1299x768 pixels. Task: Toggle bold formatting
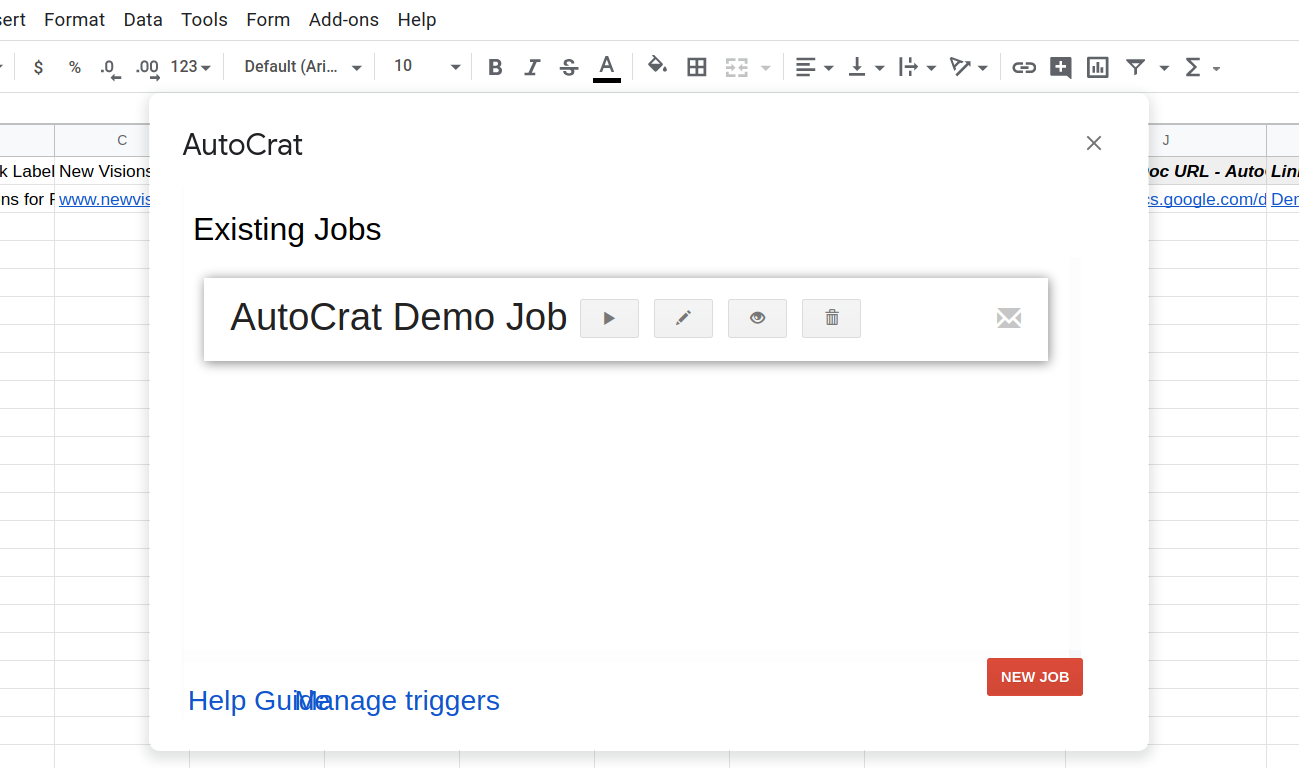pos(495,67)
